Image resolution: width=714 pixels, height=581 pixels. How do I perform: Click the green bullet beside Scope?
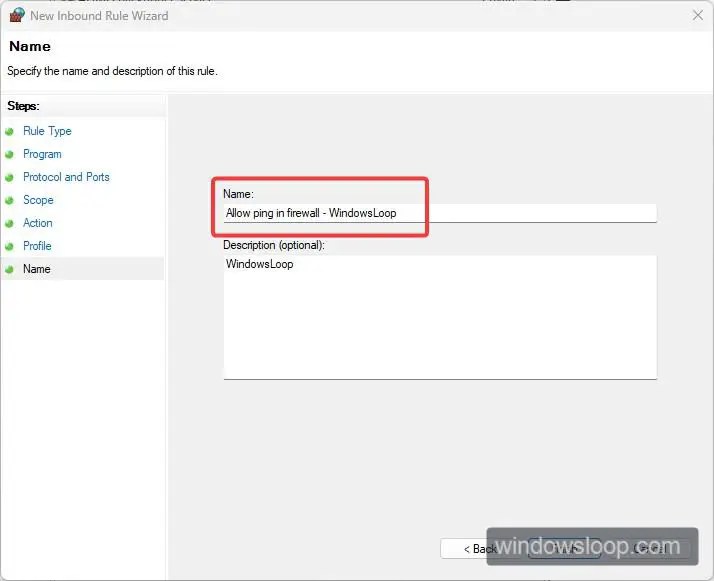click(10, 200)
